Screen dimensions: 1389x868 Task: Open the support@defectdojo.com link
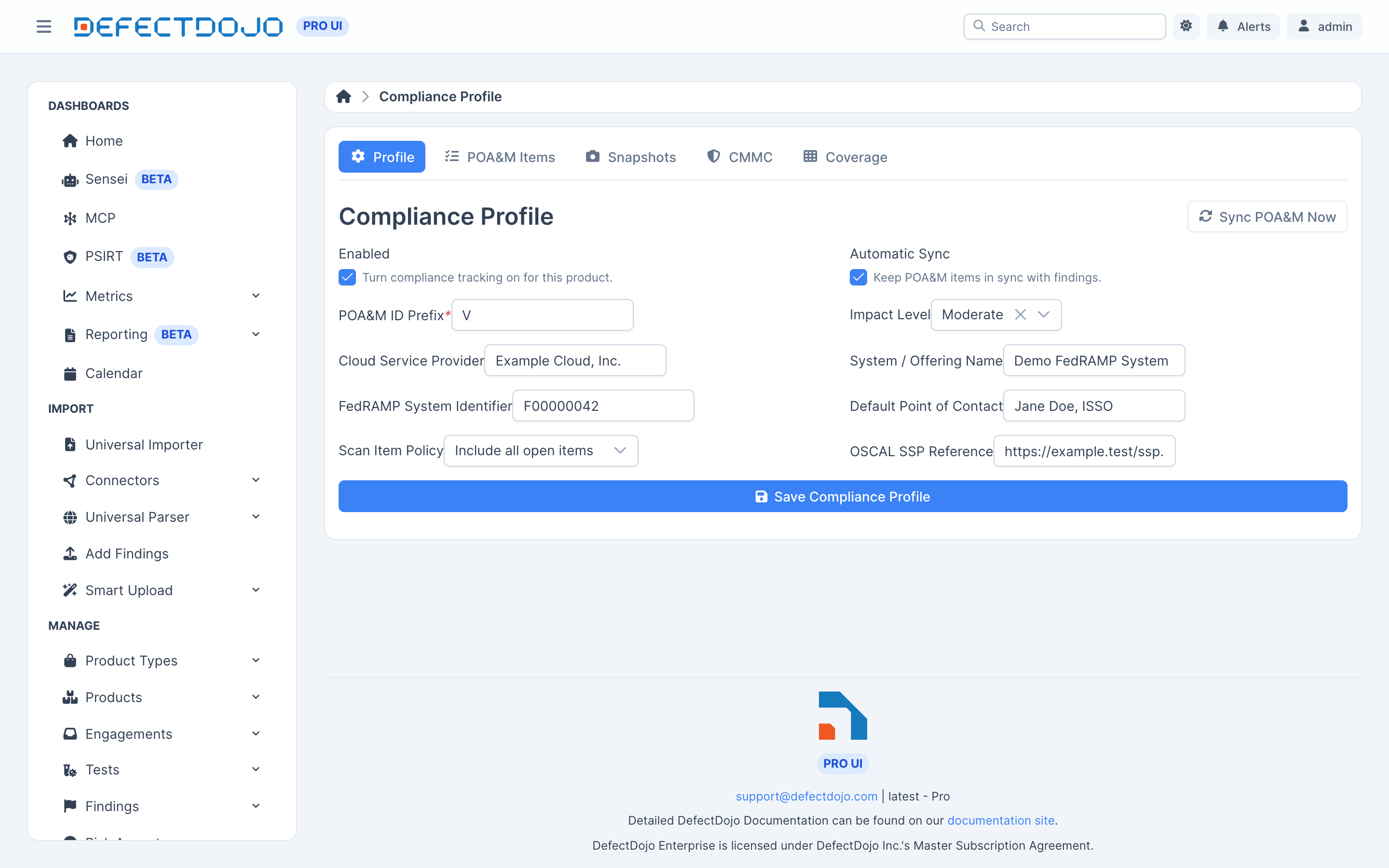pyautogui.click(x=806, y=796)
